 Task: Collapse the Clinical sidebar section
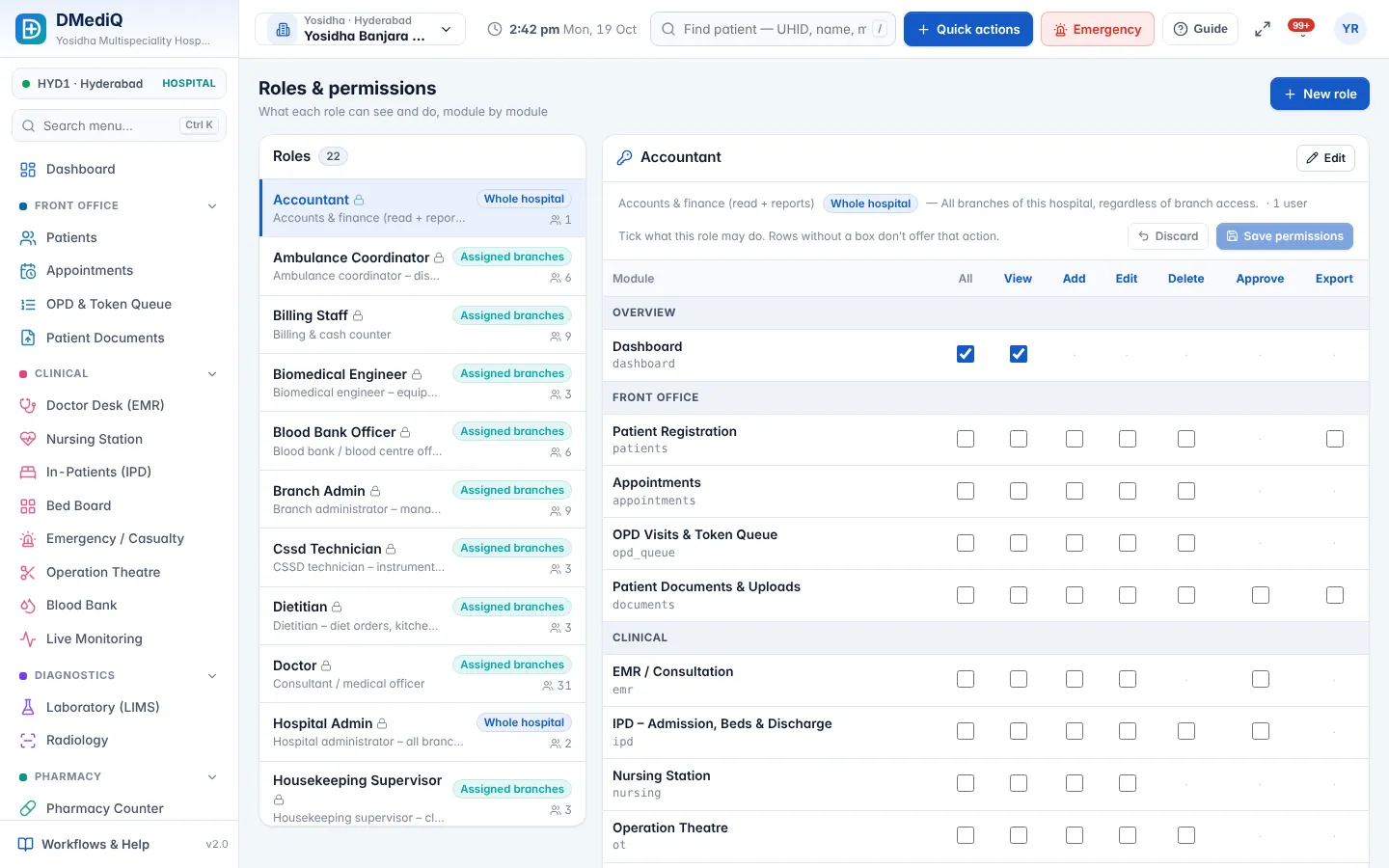click(x=212, y=374)
